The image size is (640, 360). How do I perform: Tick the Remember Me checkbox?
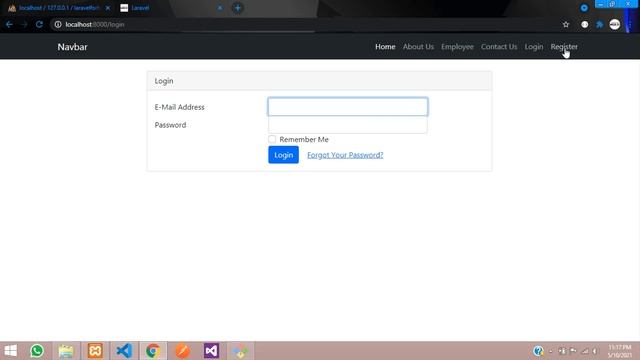(x=272, y=139)
